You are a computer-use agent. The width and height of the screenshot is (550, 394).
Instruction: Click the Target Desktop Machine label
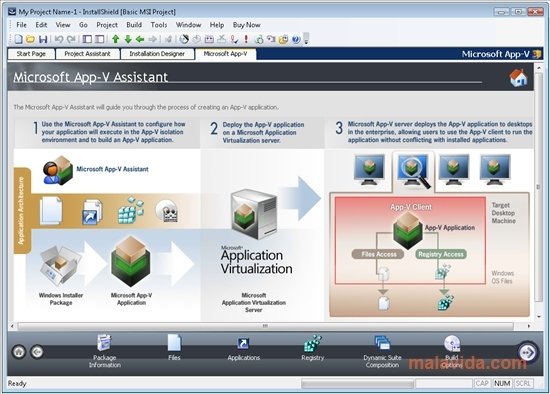503,213
